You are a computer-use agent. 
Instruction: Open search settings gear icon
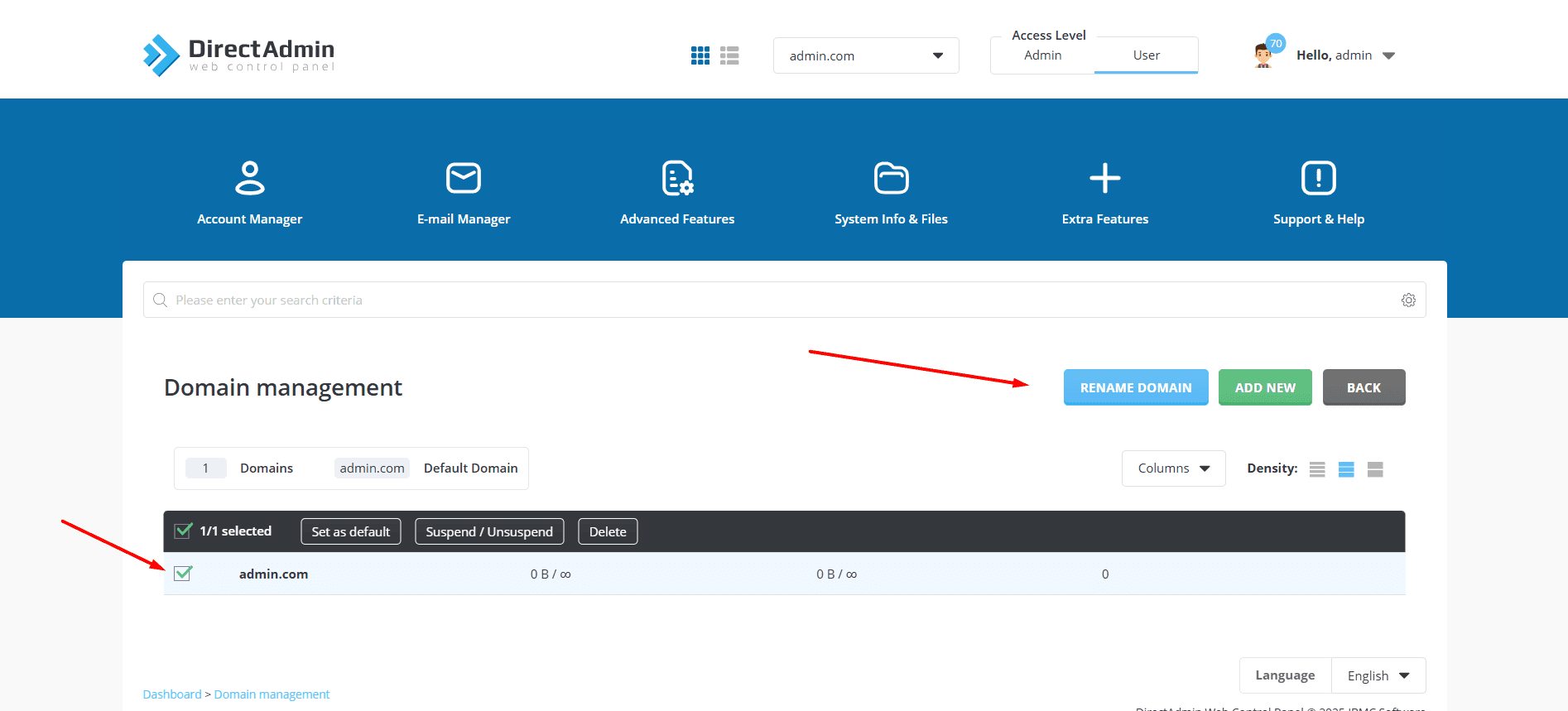coord(1408,300)
